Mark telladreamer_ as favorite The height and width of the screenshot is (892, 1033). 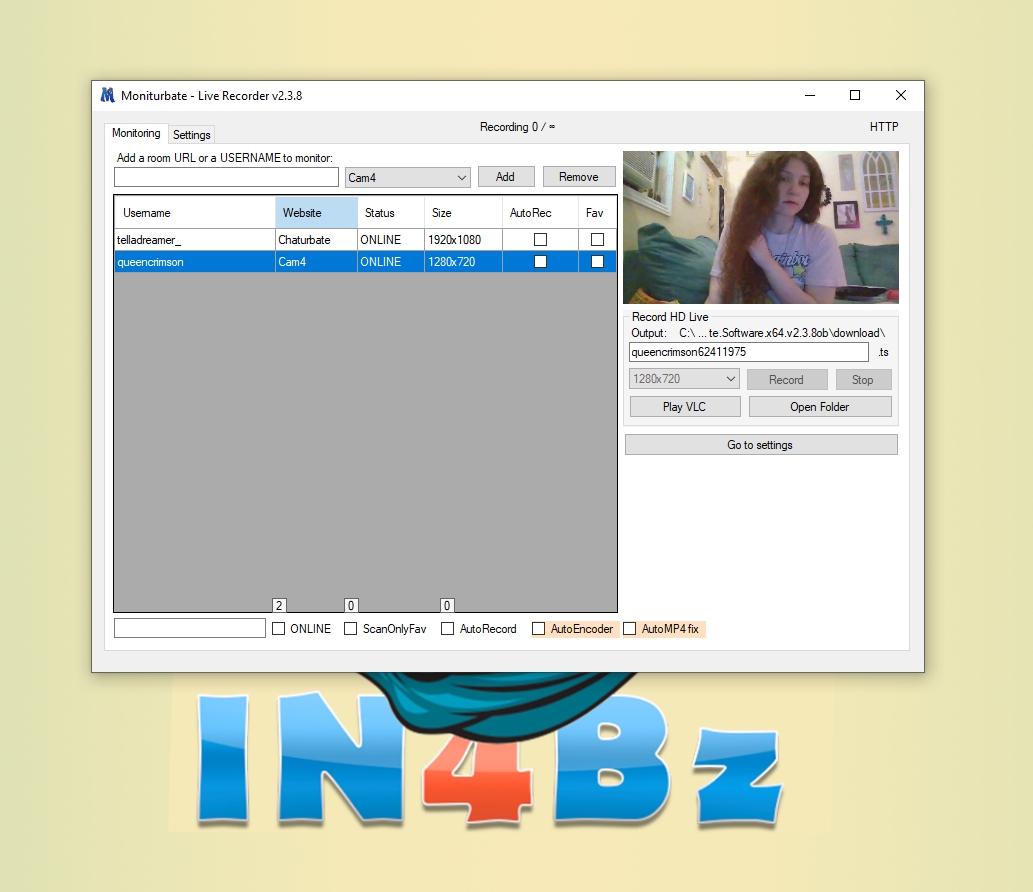(598, 240)
